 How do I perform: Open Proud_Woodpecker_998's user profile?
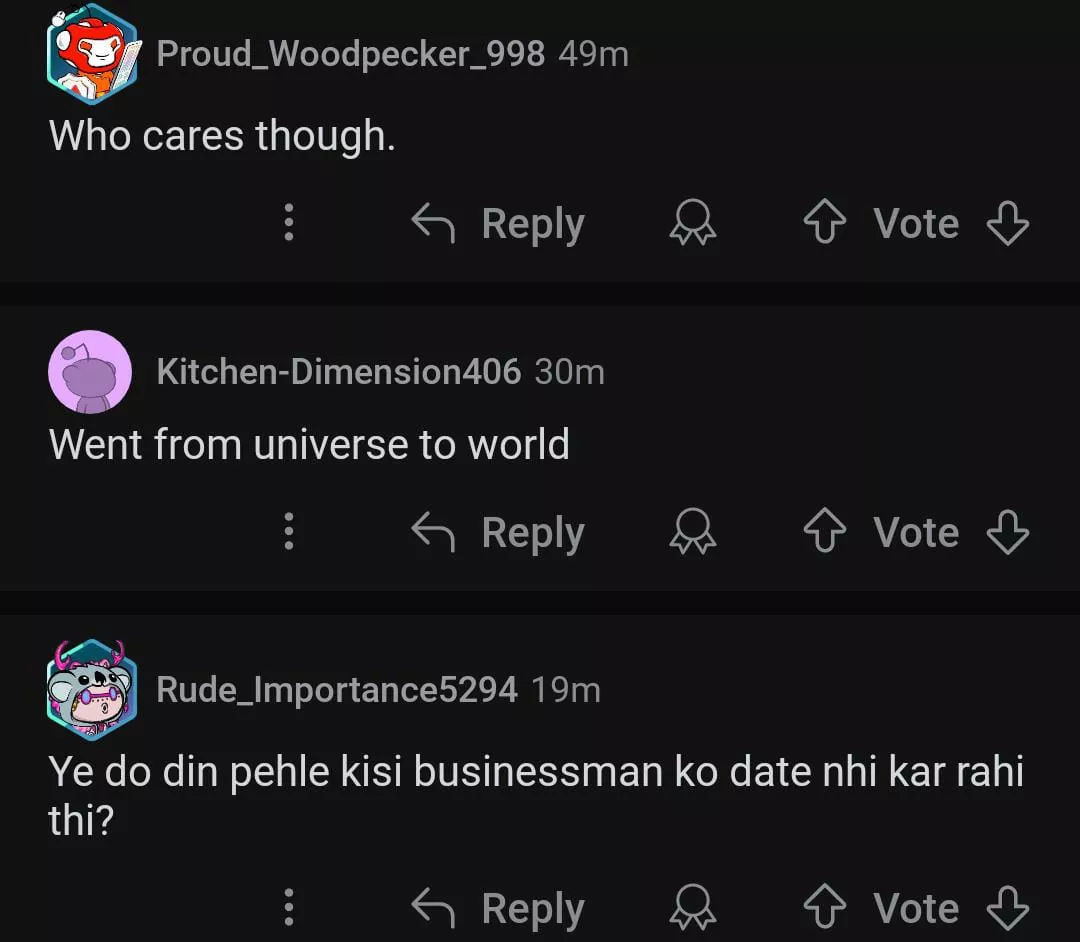[x=350, y=53]
